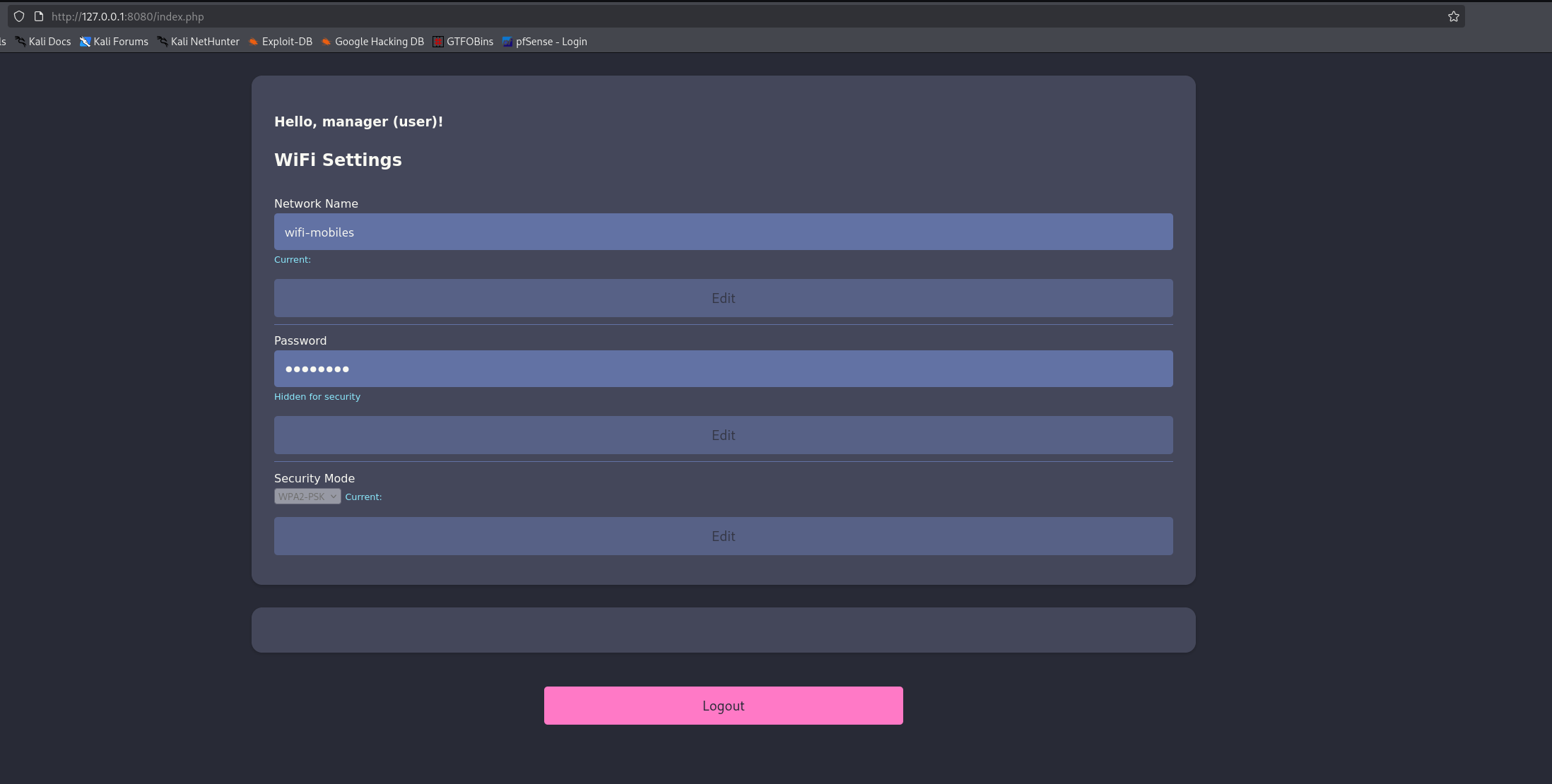1552x784 pixels.
Task: Open the Kali Forums bookmark
Action: click(114, 42)
